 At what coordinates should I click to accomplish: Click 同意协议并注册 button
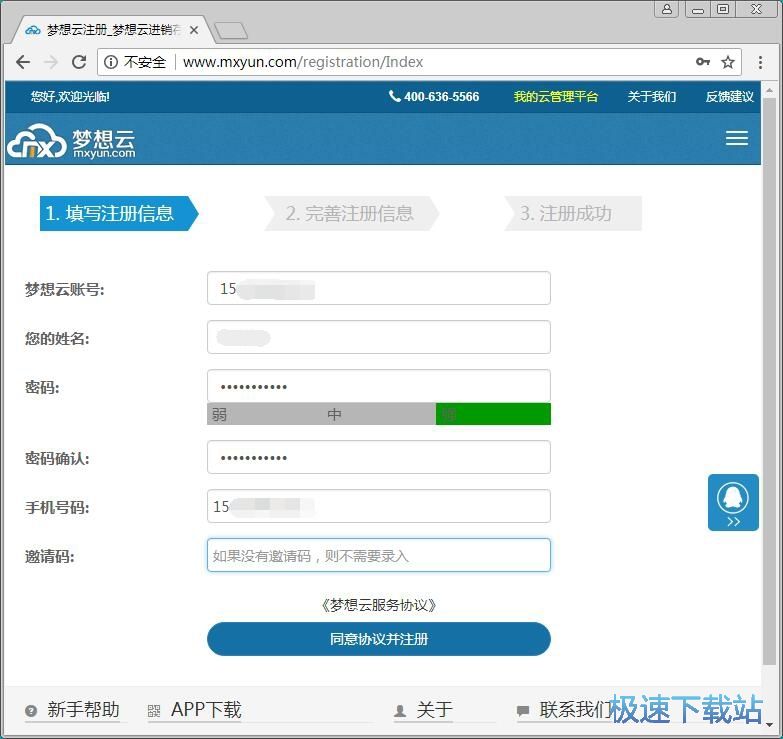coord(379,639)
